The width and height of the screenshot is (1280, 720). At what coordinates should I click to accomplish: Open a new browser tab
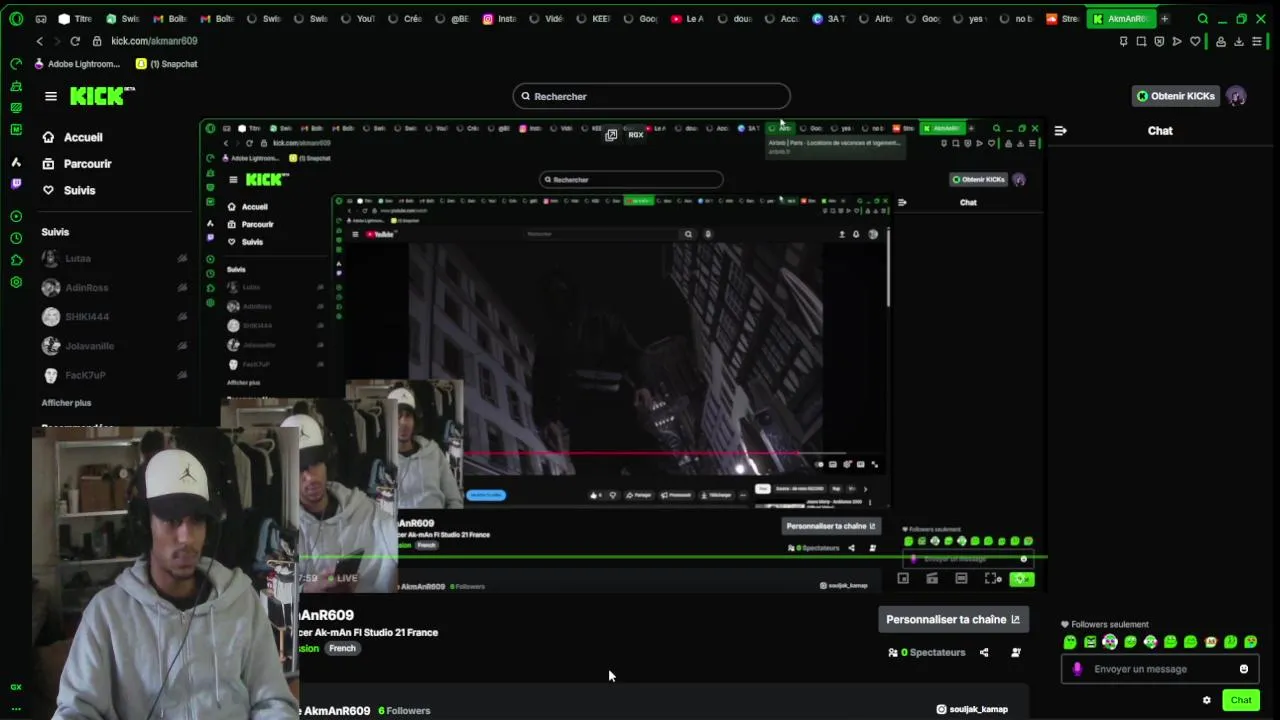[x=1164, y=18]
